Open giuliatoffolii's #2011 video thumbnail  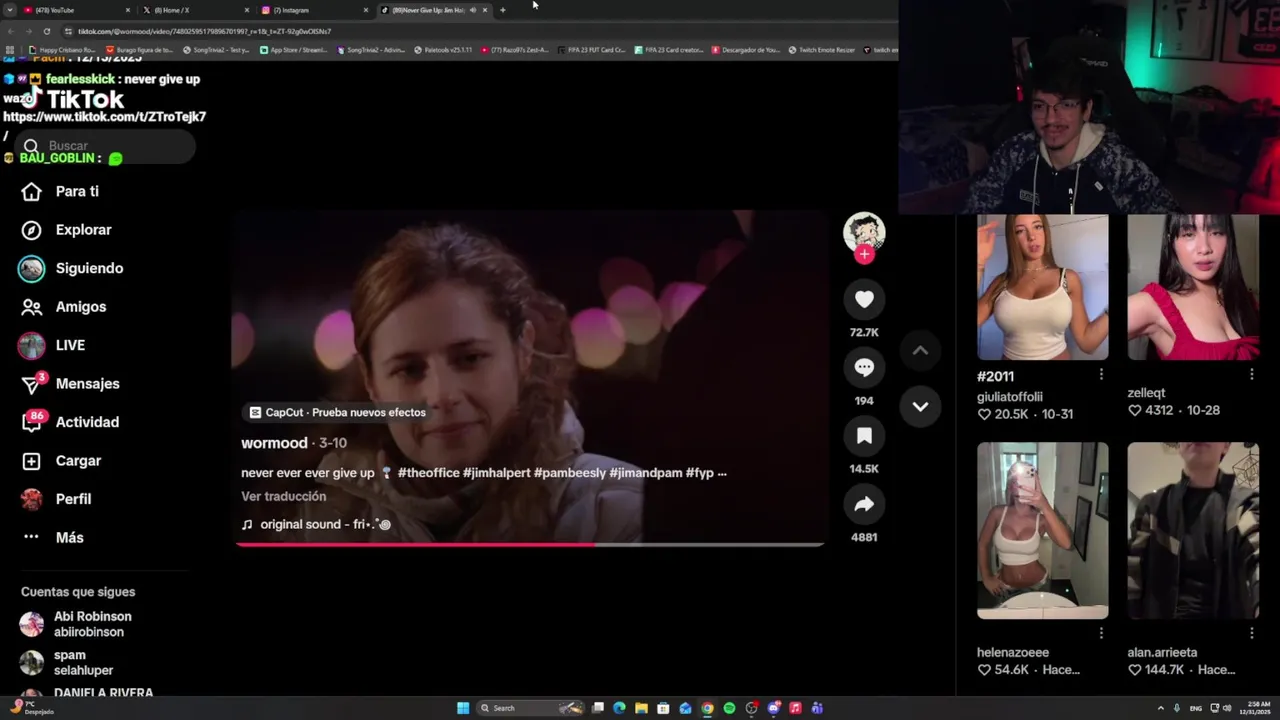click(1042, 287)
